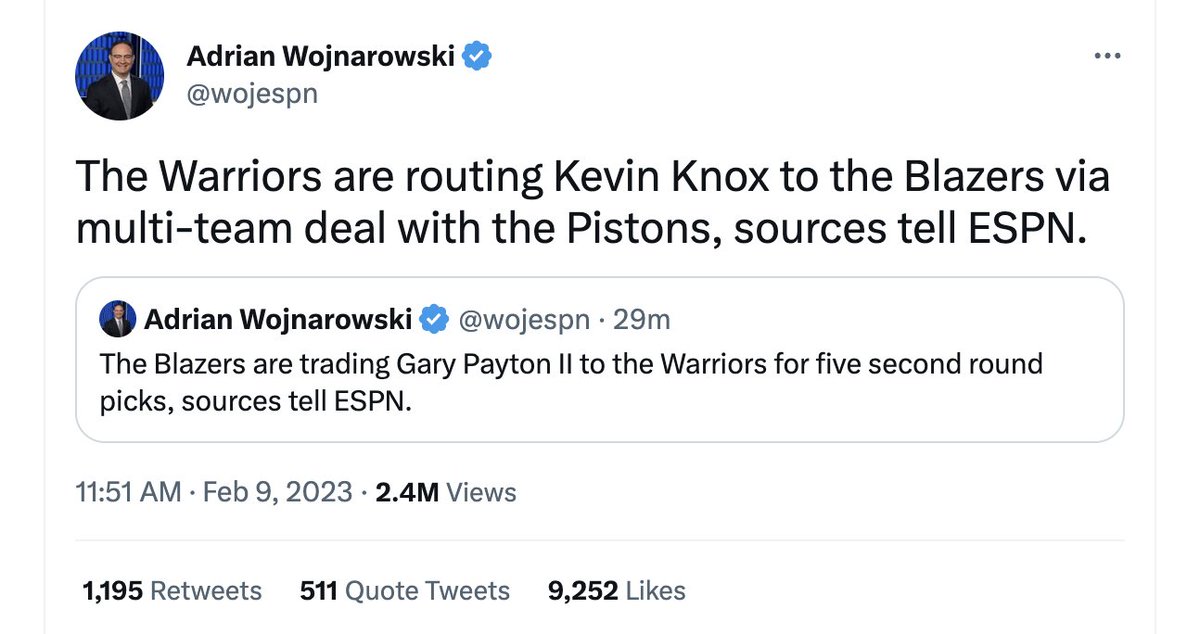Open the three-dot more options menu
1200x634 pixels.
pos(1107,57)
